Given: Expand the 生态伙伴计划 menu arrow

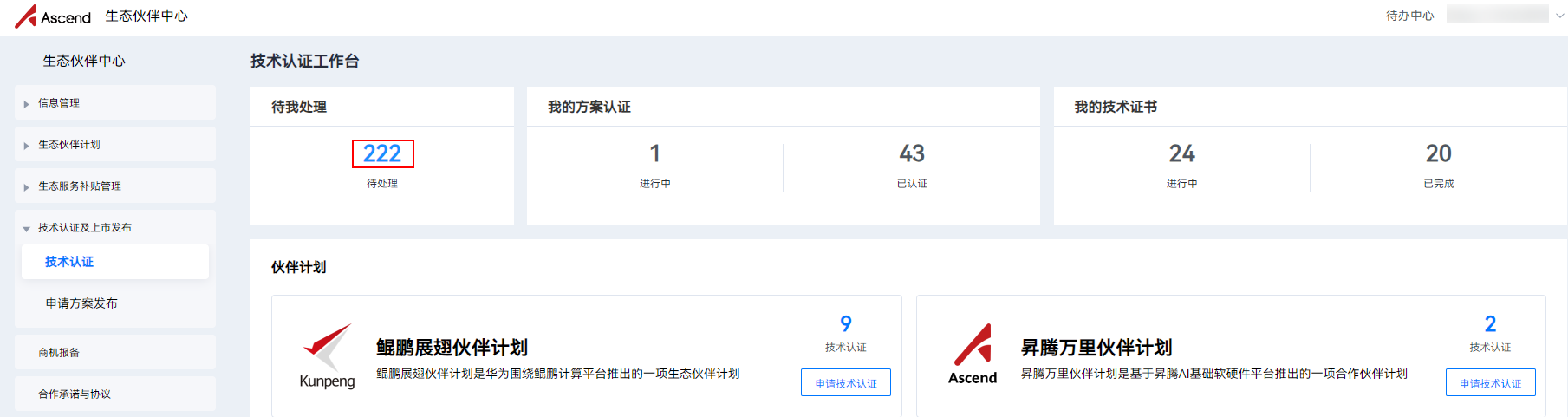Looking at the screenshot, I should (x=26, y=146).
